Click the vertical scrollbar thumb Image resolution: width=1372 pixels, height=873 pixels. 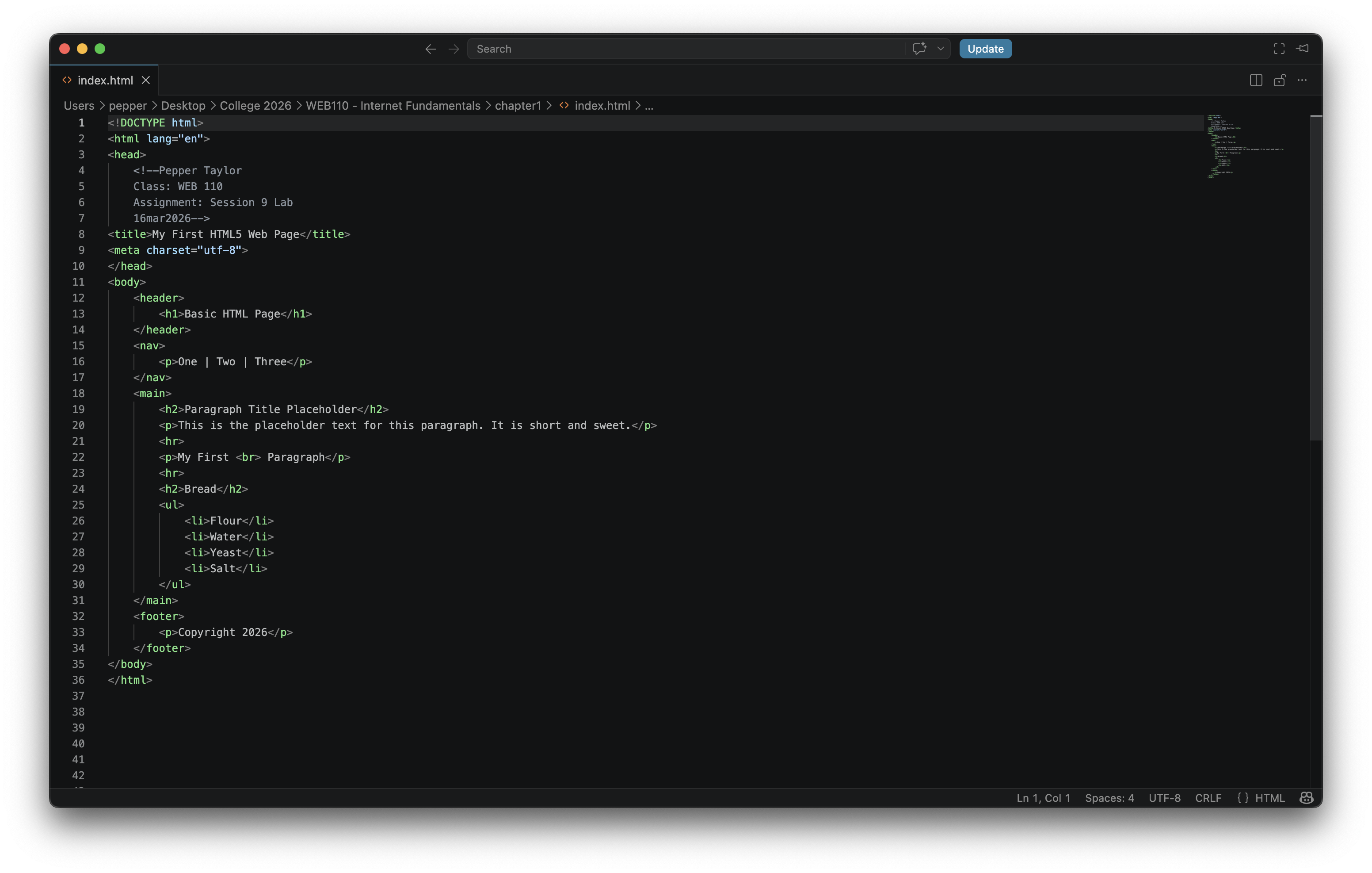[1315, 278]
